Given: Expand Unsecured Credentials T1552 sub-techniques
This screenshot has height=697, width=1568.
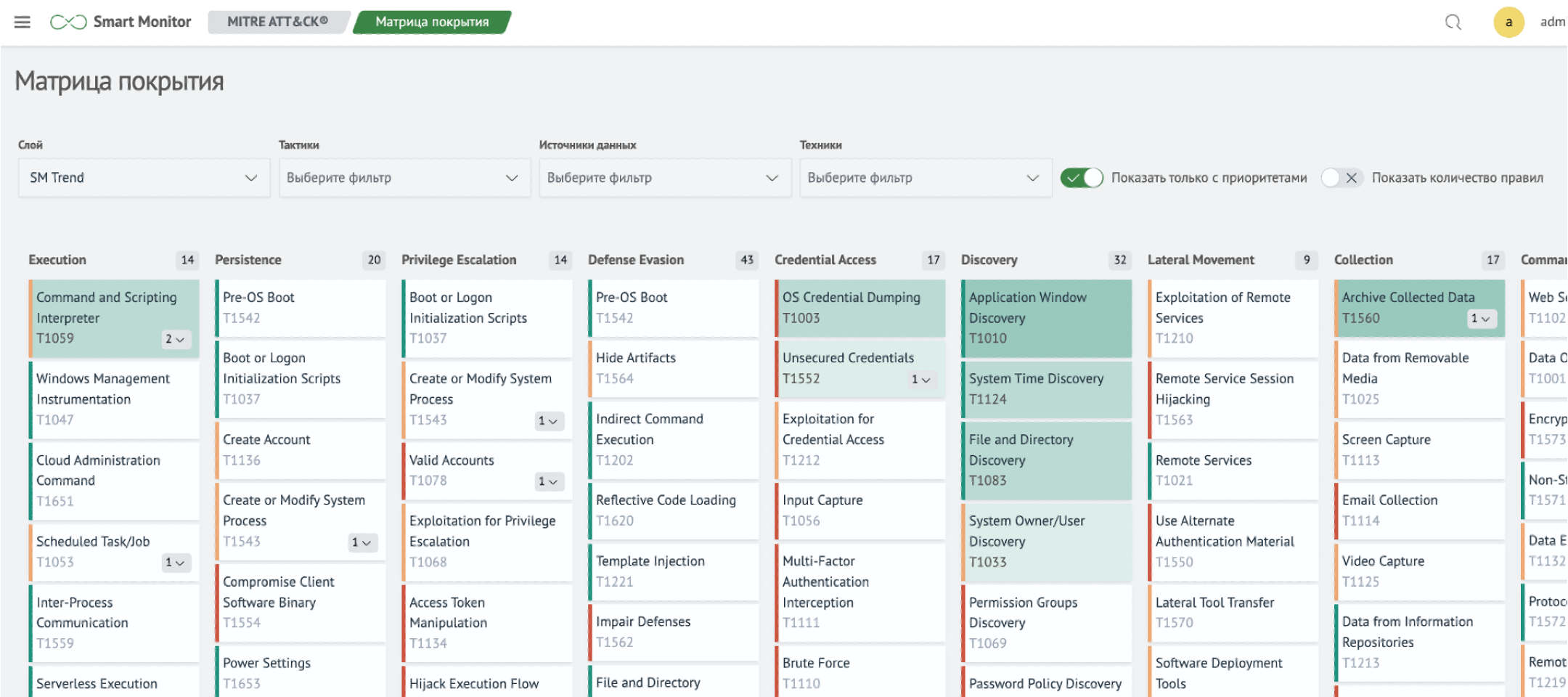Looking at the screenshot, I should (922, 379).
